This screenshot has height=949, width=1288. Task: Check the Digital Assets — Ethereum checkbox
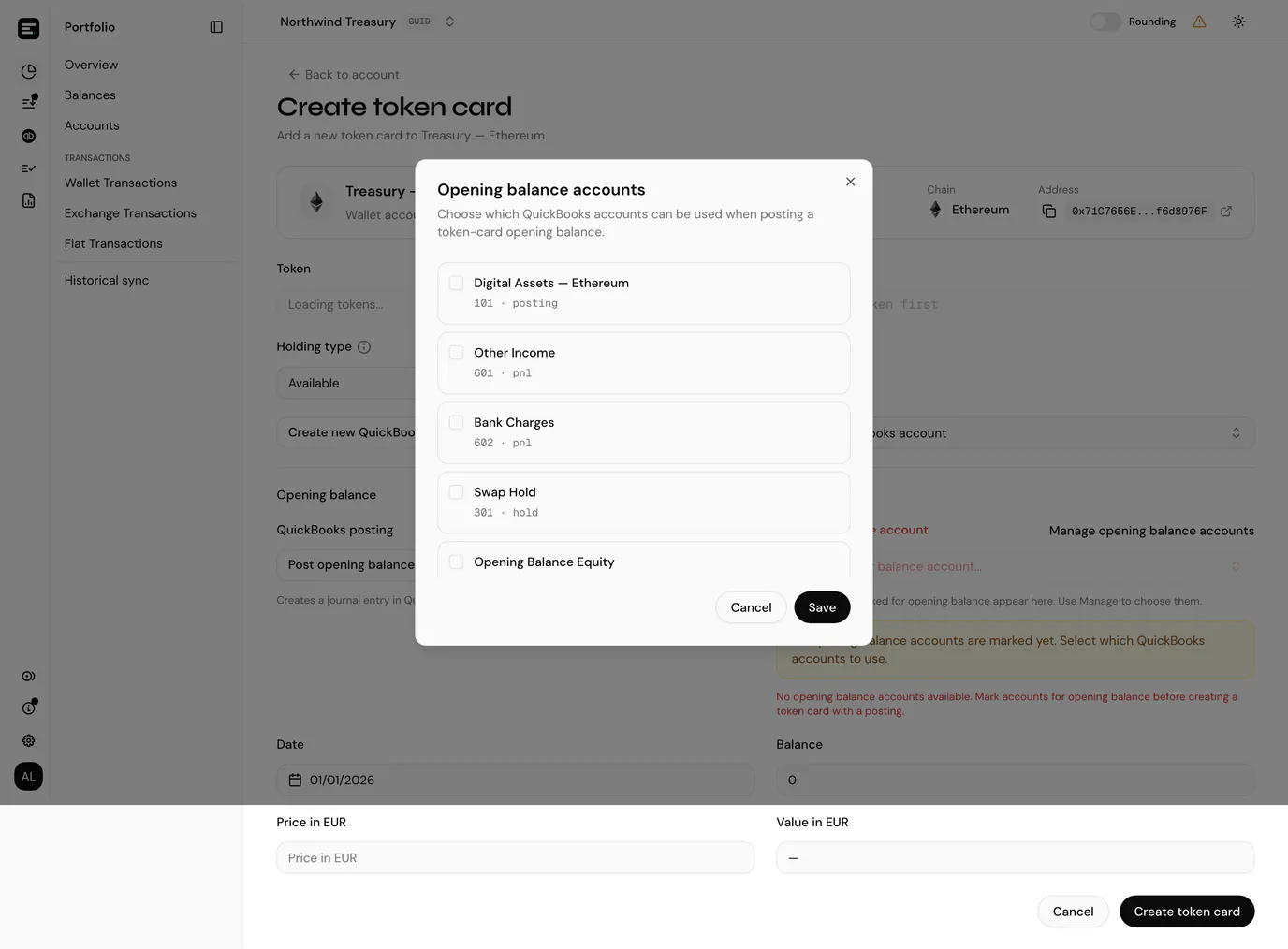[x=457, y=283]
